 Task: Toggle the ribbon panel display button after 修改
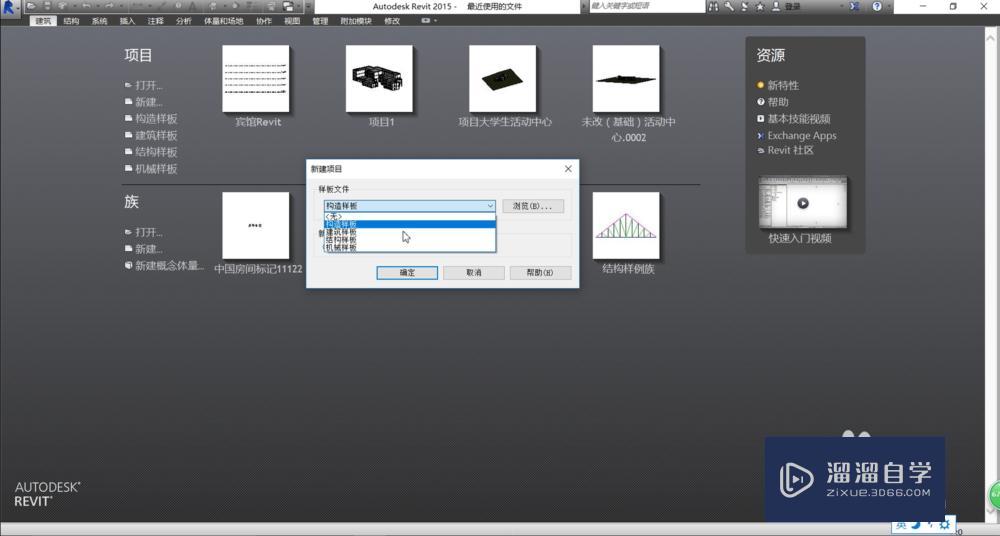(425, 20)
